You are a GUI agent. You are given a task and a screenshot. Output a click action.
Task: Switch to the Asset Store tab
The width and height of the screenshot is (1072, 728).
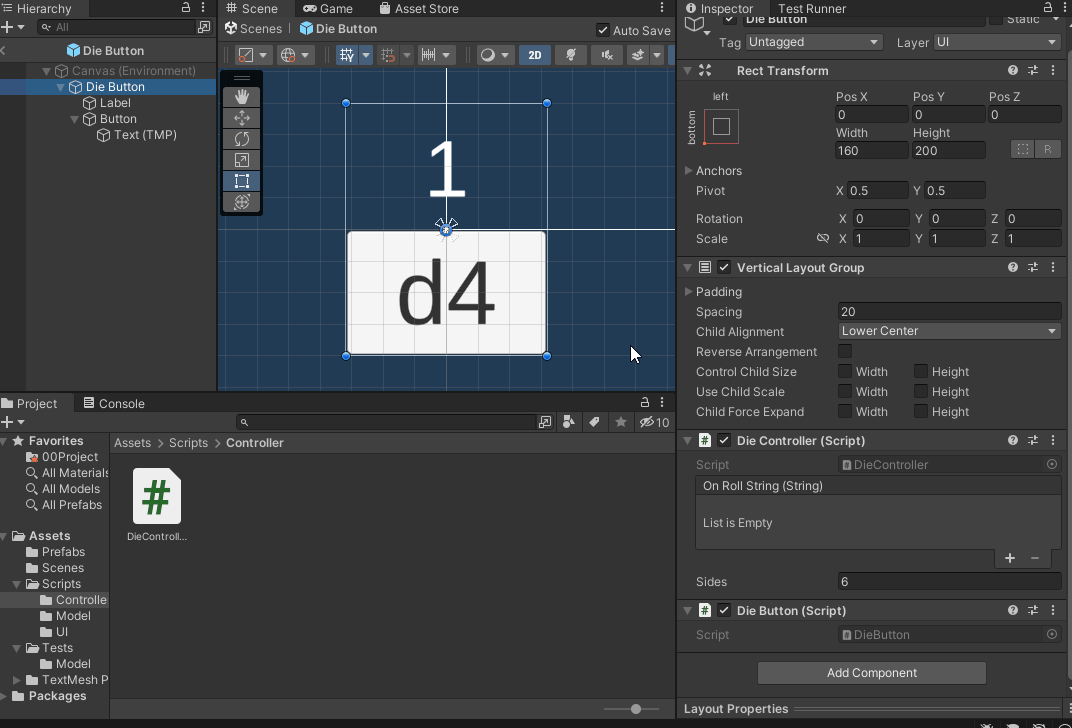coord(419,9)
